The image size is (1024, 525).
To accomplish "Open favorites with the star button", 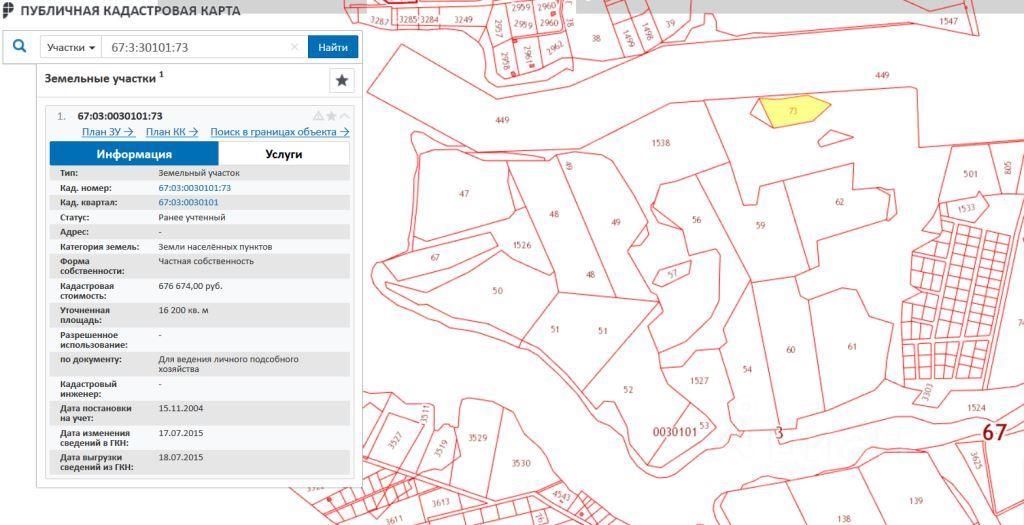I will [x=341, y=81].
